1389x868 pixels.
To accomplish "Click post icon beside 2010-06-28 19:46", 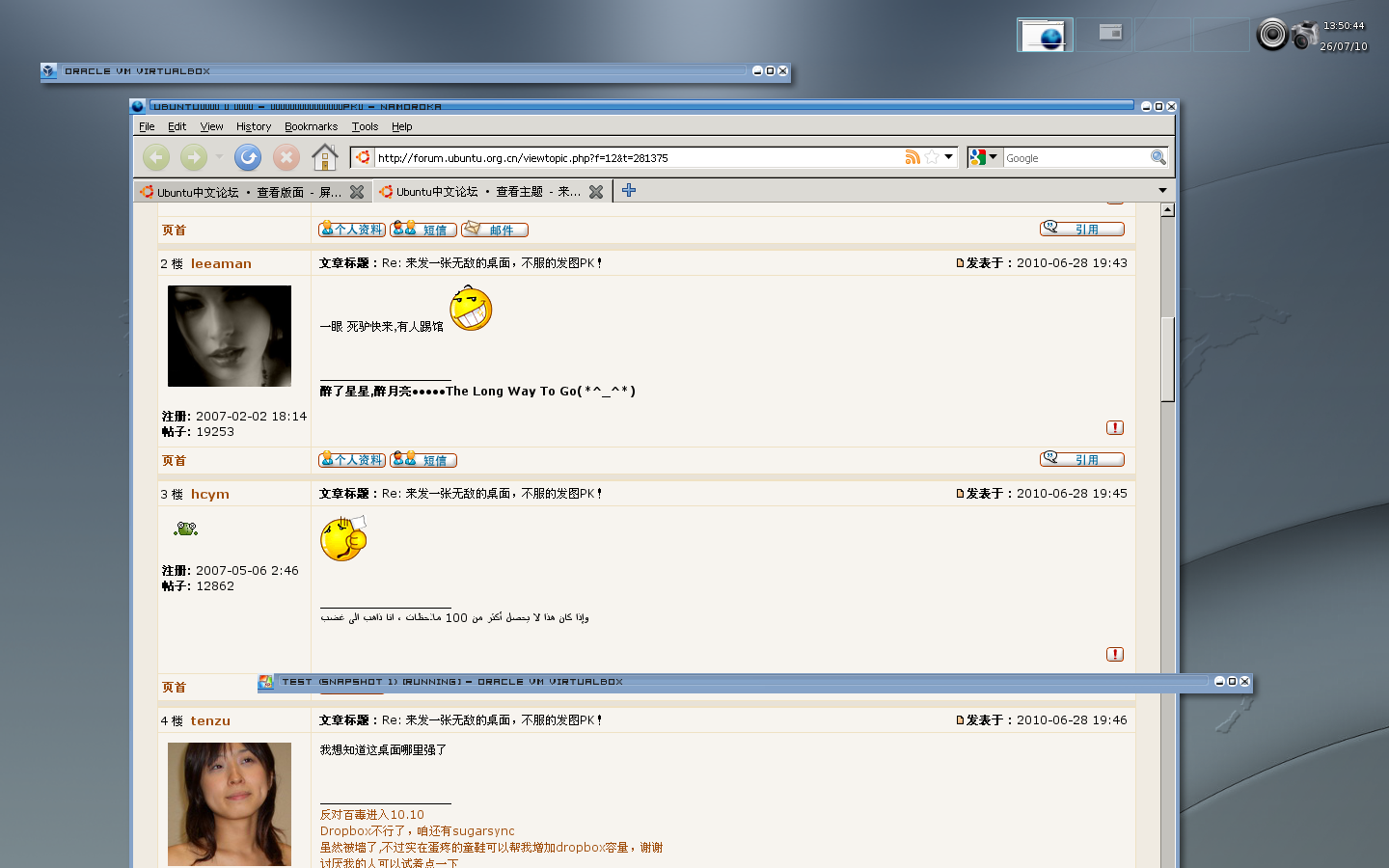I will click(960, 719).
